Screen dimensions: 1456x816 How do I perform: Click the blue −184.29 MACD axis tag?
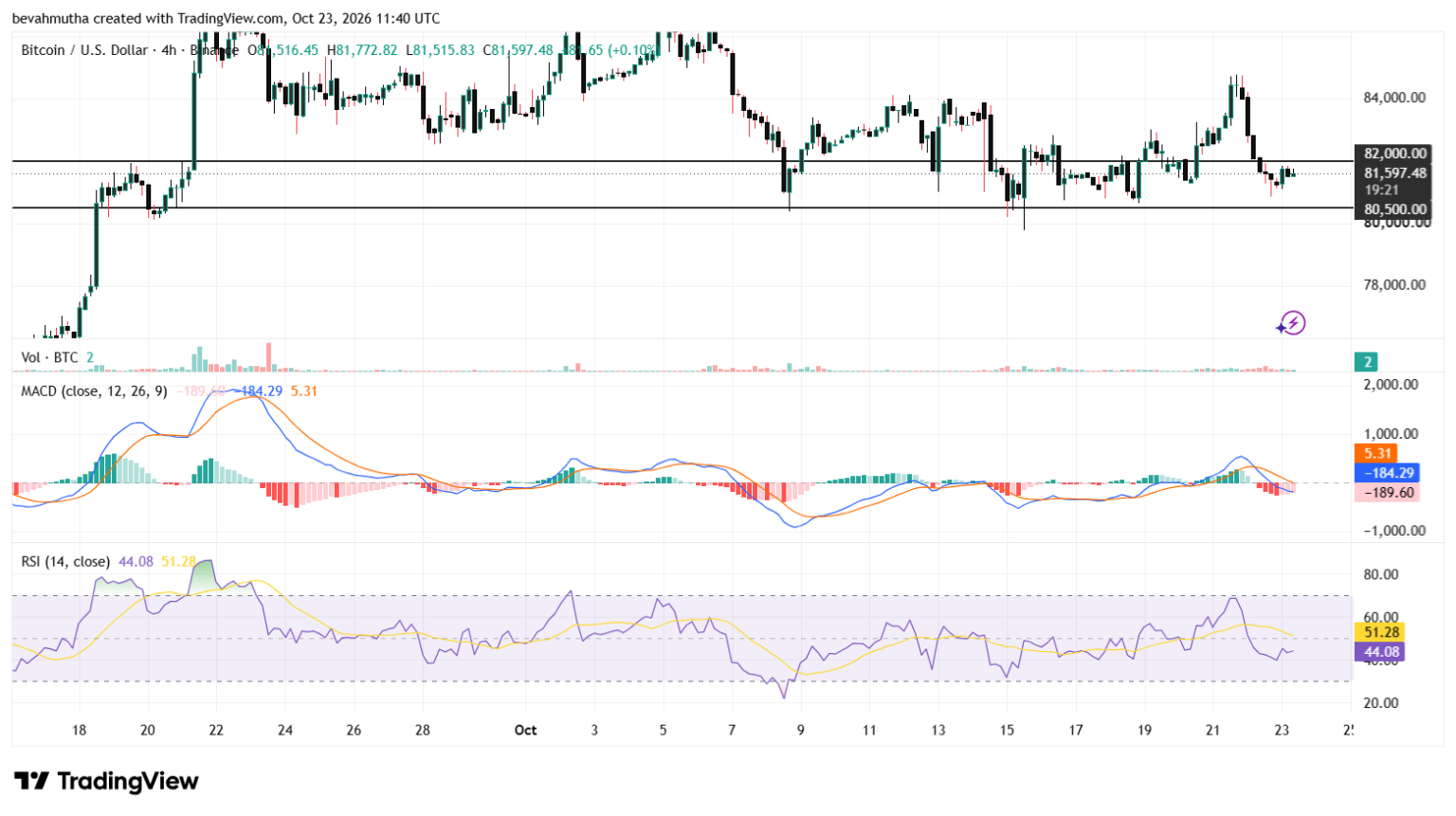1387,473
